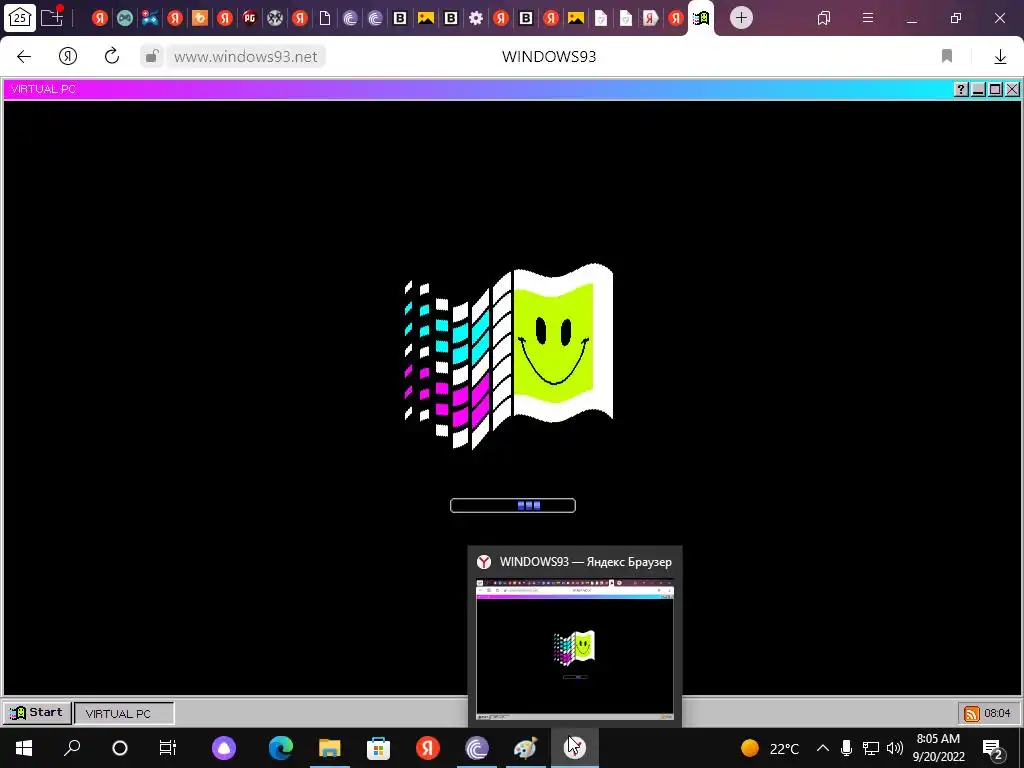
Task: Open the browser tableau home button showing 25
Action: click(x=20, y=18)
